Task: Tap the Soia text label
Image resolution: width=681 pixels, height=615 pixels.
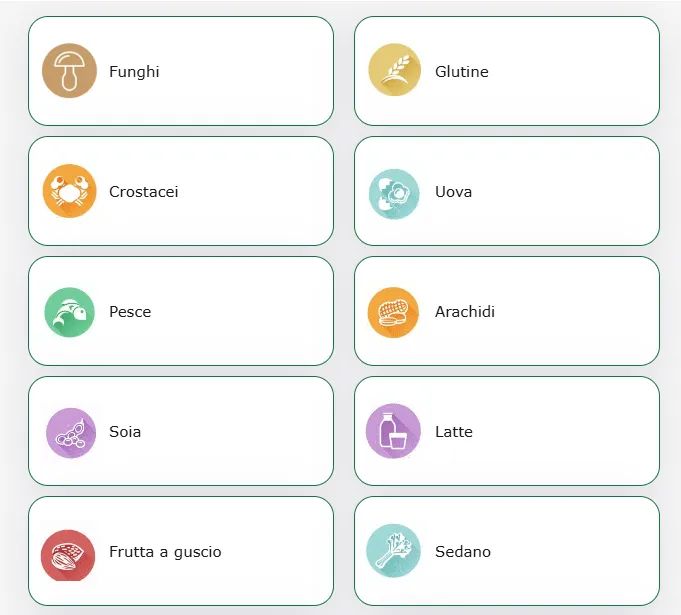Action: pos(125,432)
